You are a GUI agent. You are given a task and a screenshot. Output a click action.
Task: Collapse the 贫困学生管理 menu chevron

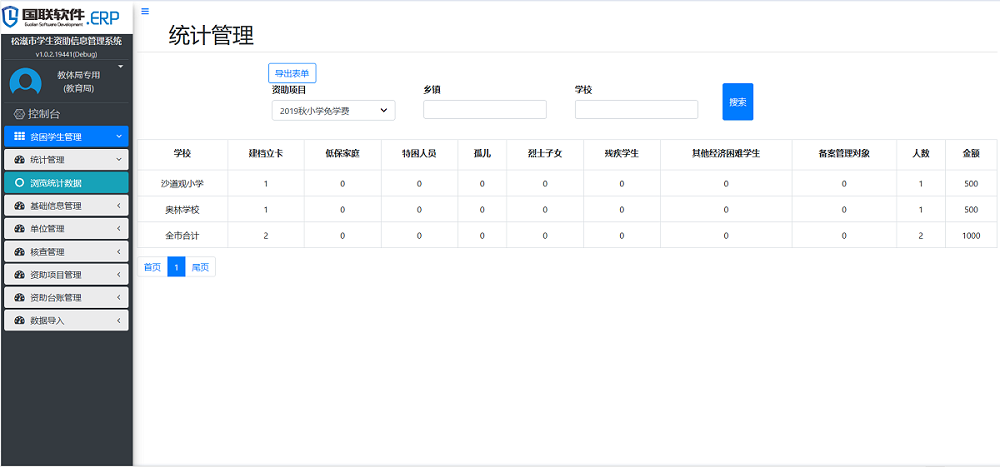click(x=119, y=137)
